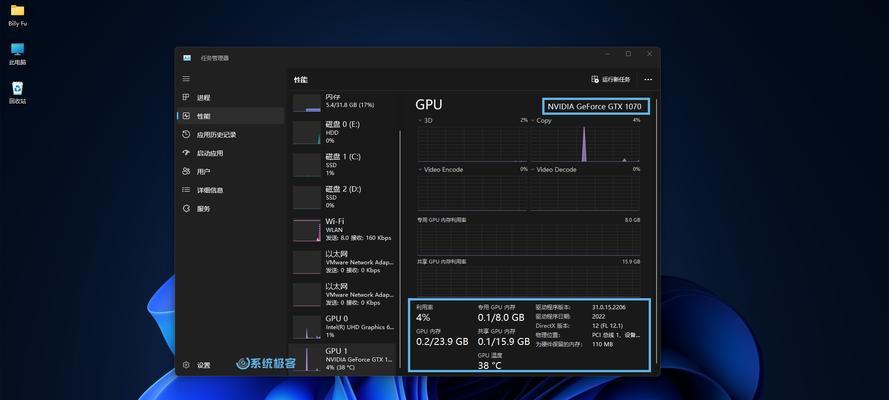Click the 用户 people icon
The width and height of the screenshot is (889, 400).
click(x=186, y=171)
